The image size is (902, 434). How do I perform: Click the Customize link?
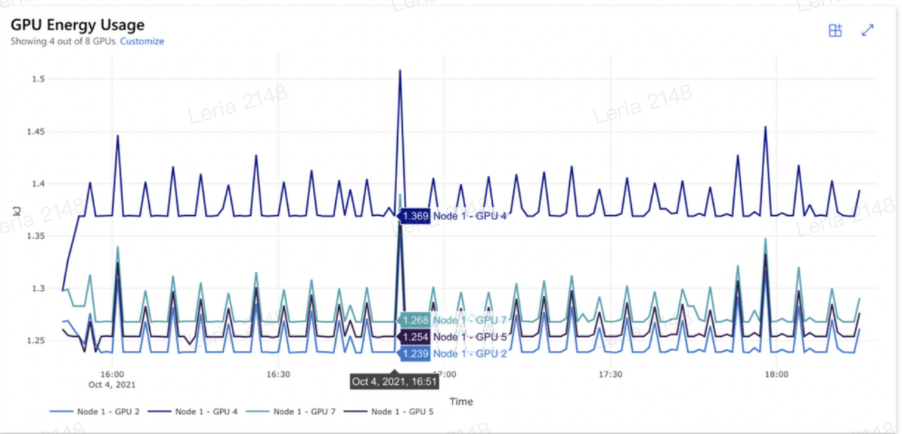[x=142, y=41]
